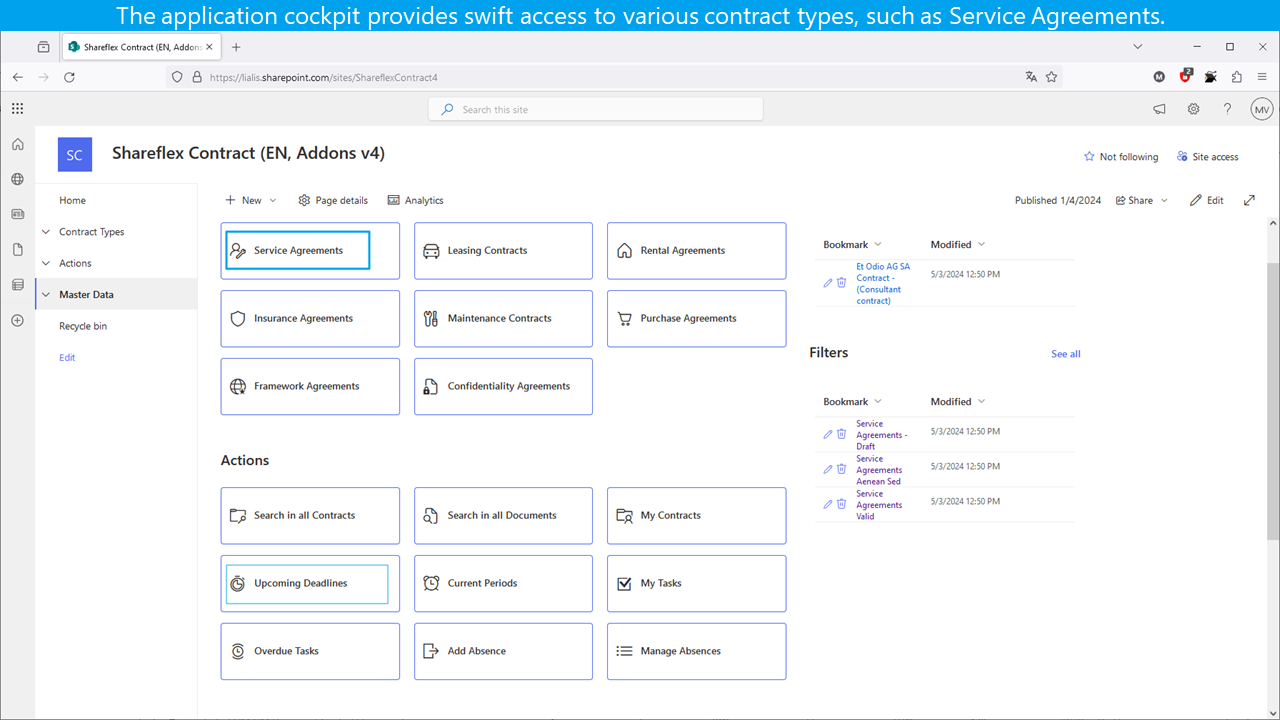Click the browser translate page icon
This screenshot has width=1280, height=720.
pos(1031,77)
